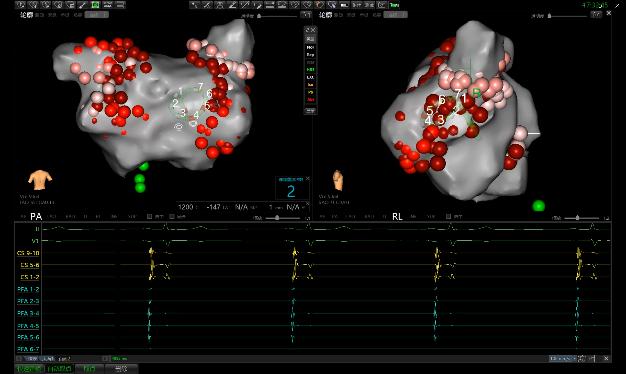Open the gray dropdown beside the right map tabs
The image size is (626, 374).
pos(396,15)
